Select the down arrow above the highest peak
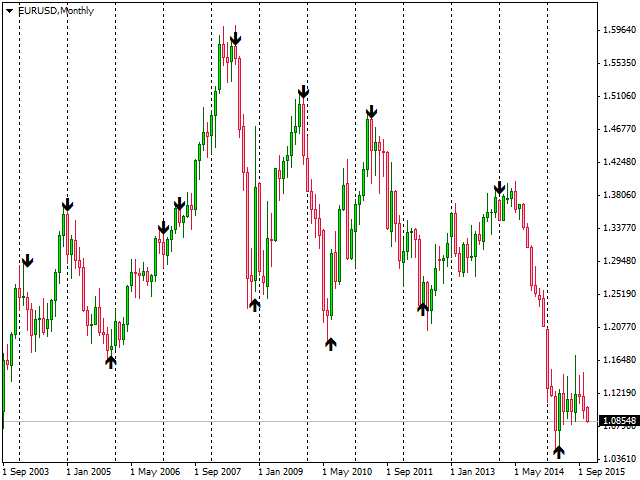The width and height of the screenshot is (640, 480). click(x=235, y=39)
